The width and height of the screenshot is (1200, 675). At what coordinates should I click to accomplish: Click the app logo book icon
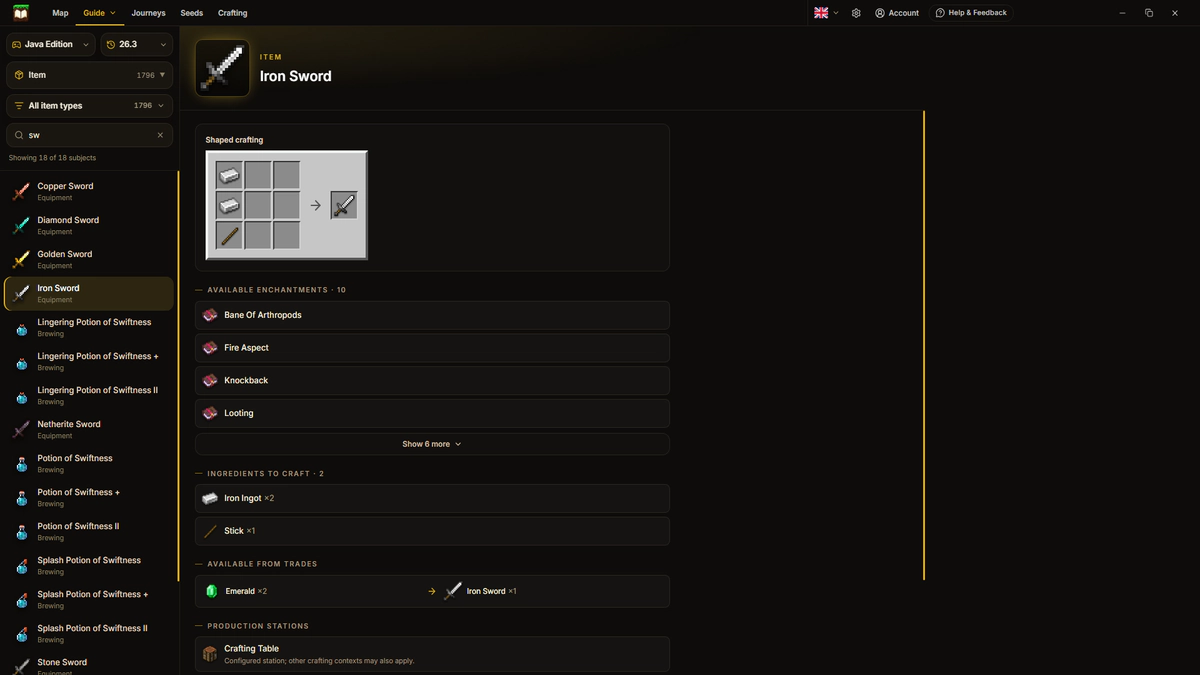coord(21,13)
